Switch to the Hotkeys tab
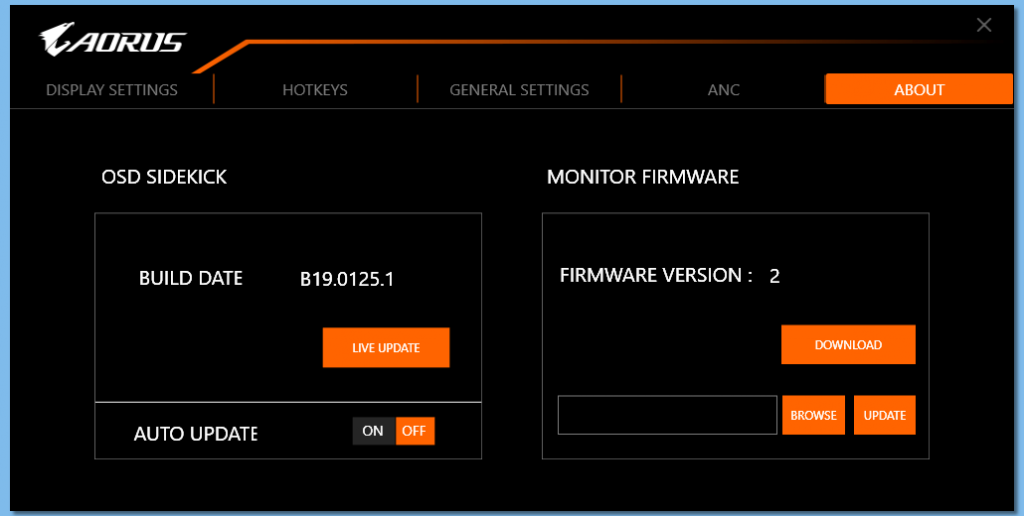Screen dimensions: 1024x516 pos(315,90)
